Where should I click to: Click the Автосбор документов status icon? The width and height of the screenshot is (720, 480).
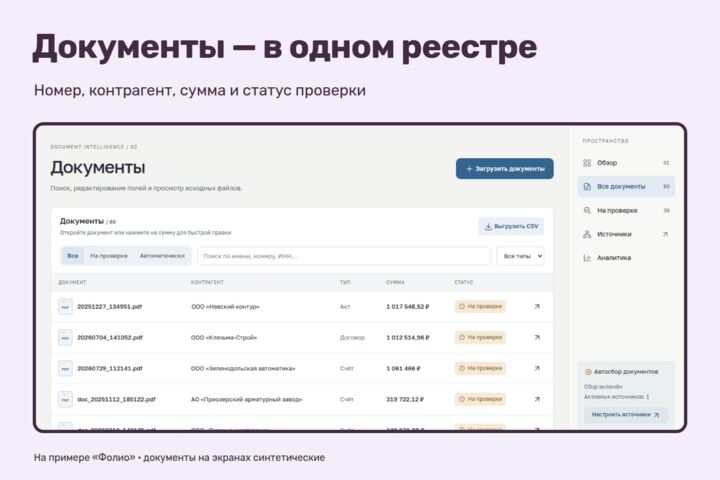point(588,372)
